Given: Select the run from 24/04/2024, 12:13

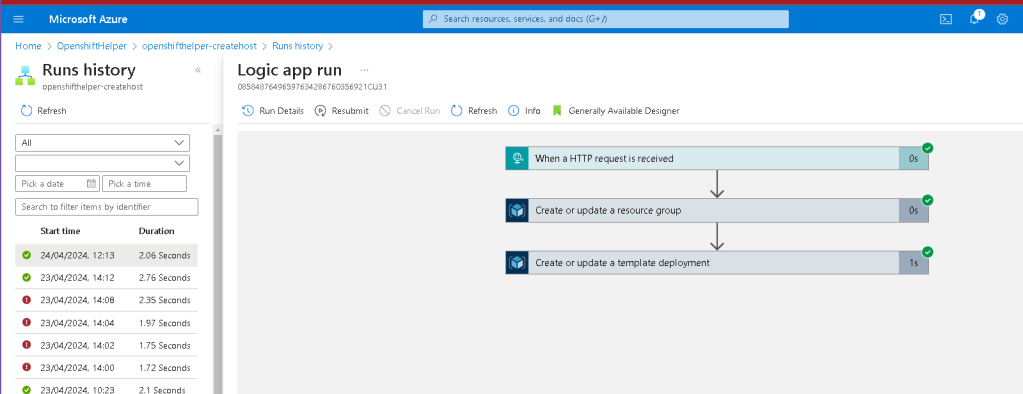Looking at the screenshot, I should pos(106,255).
